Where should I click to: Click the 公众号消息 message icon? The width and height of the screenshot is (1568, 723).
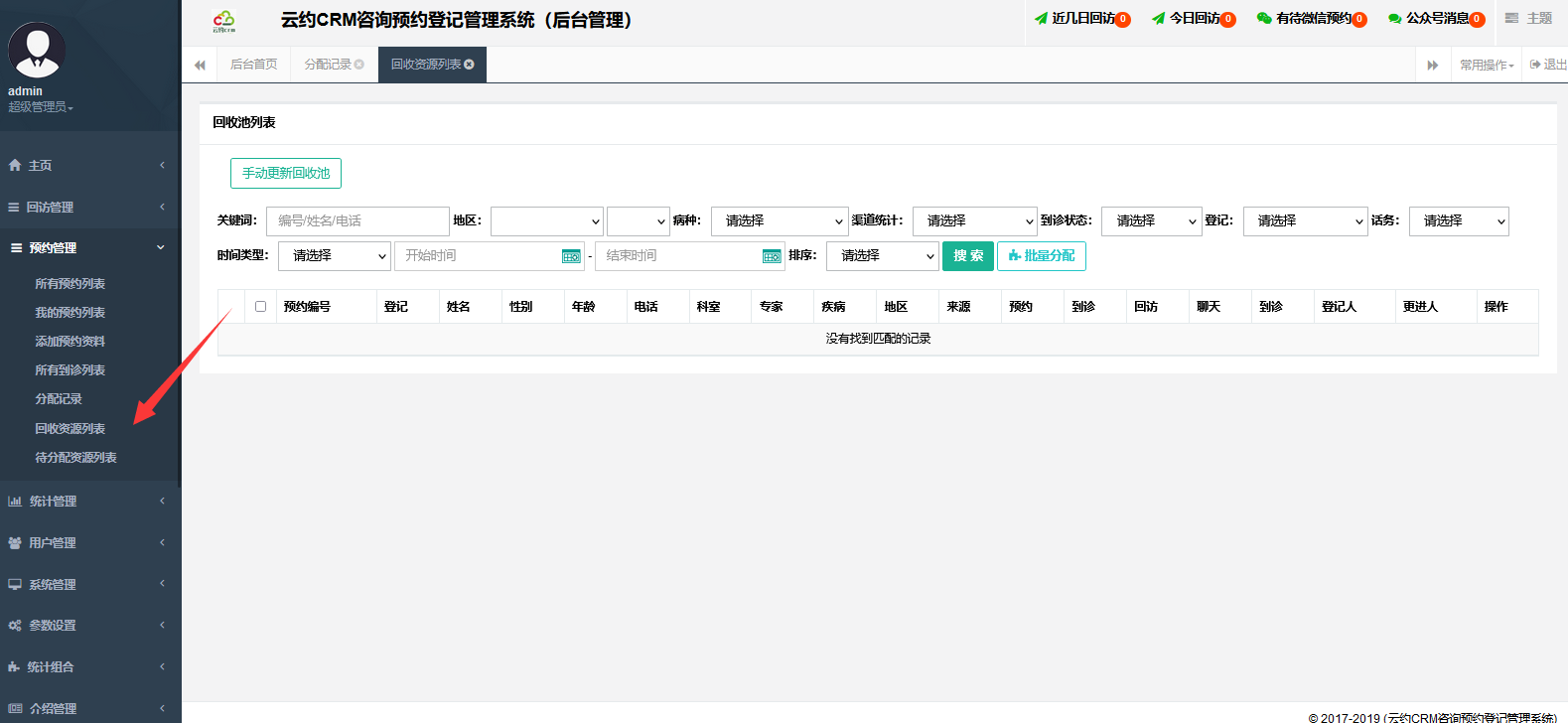tap(1394, 19)
